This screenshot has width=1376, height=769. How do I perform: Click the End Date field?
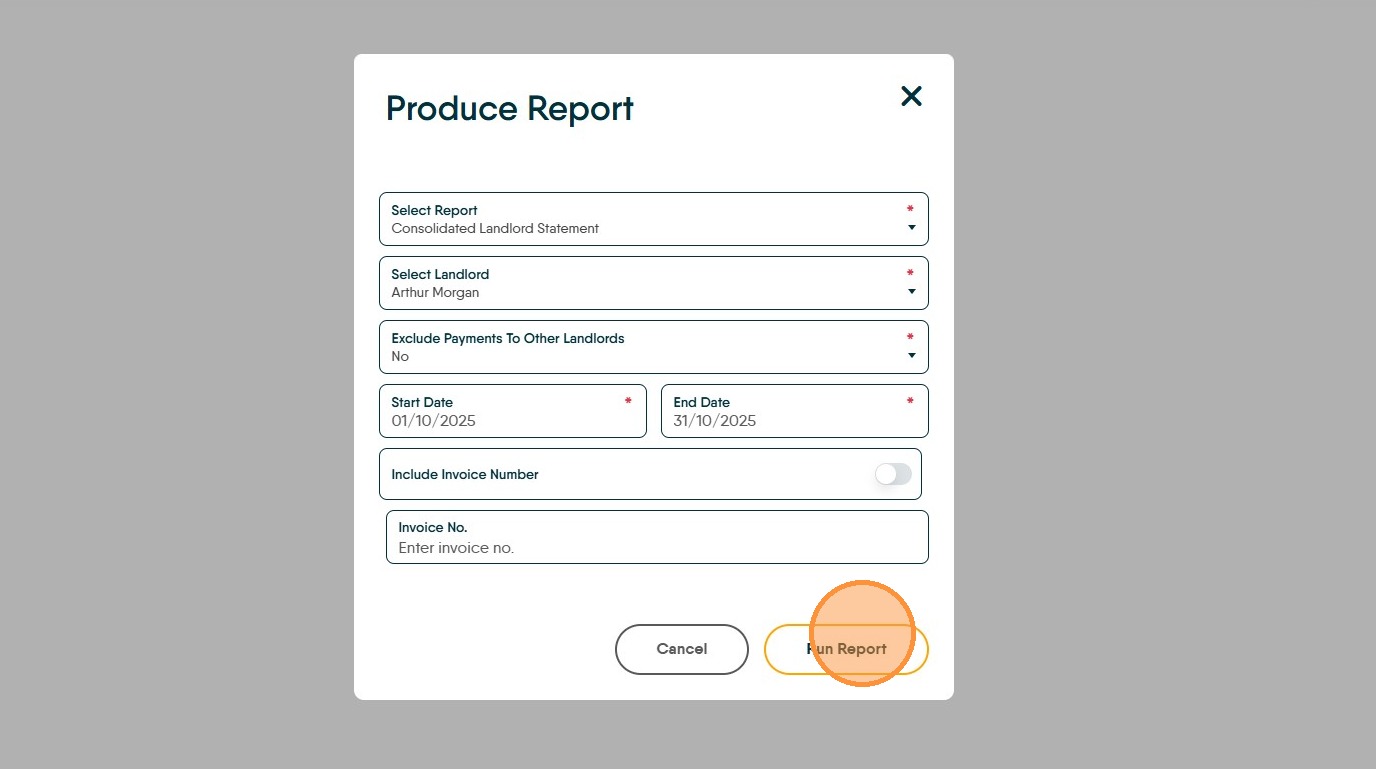[x=795, y=411]
